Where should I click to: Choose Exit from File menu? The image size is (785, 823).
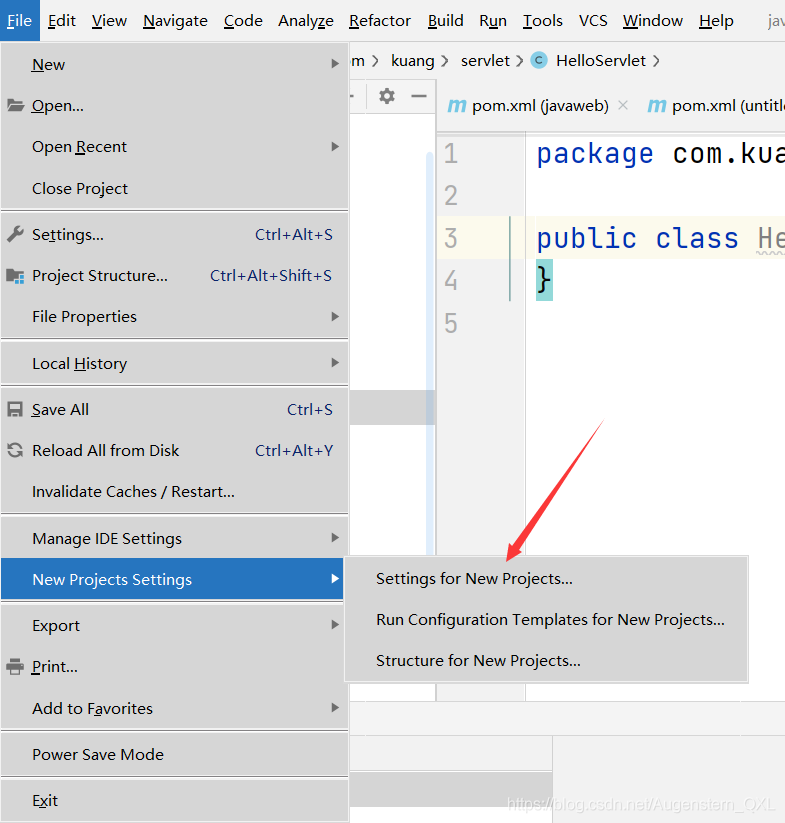(x=174, y=800)
